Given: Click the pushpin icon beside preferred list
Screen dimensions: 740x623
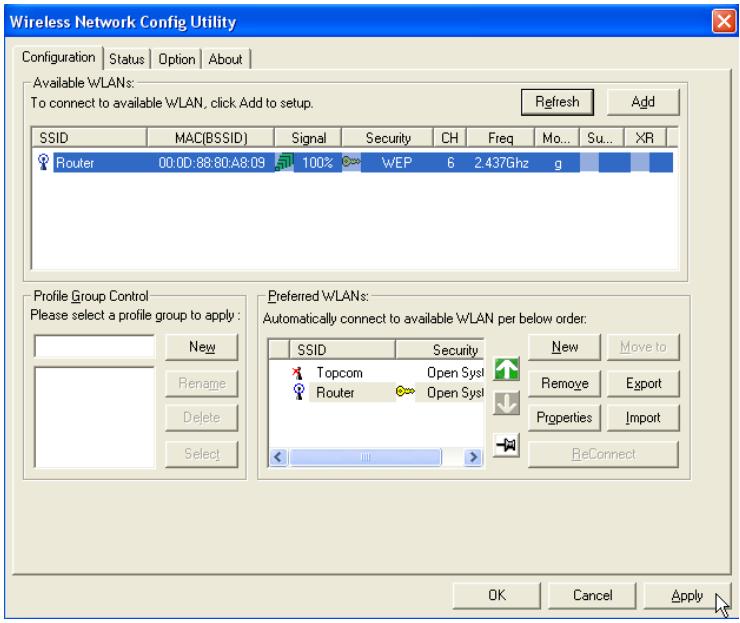Looking at the screenshot, I should click(x=506, y=445).
